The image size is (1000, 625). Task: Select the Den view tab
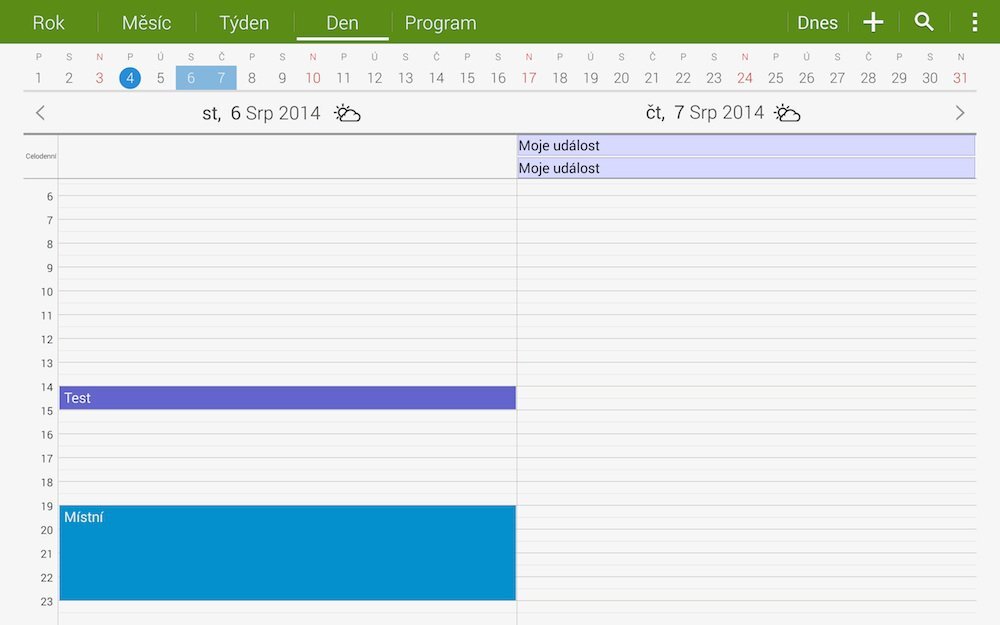coord(342,23)
